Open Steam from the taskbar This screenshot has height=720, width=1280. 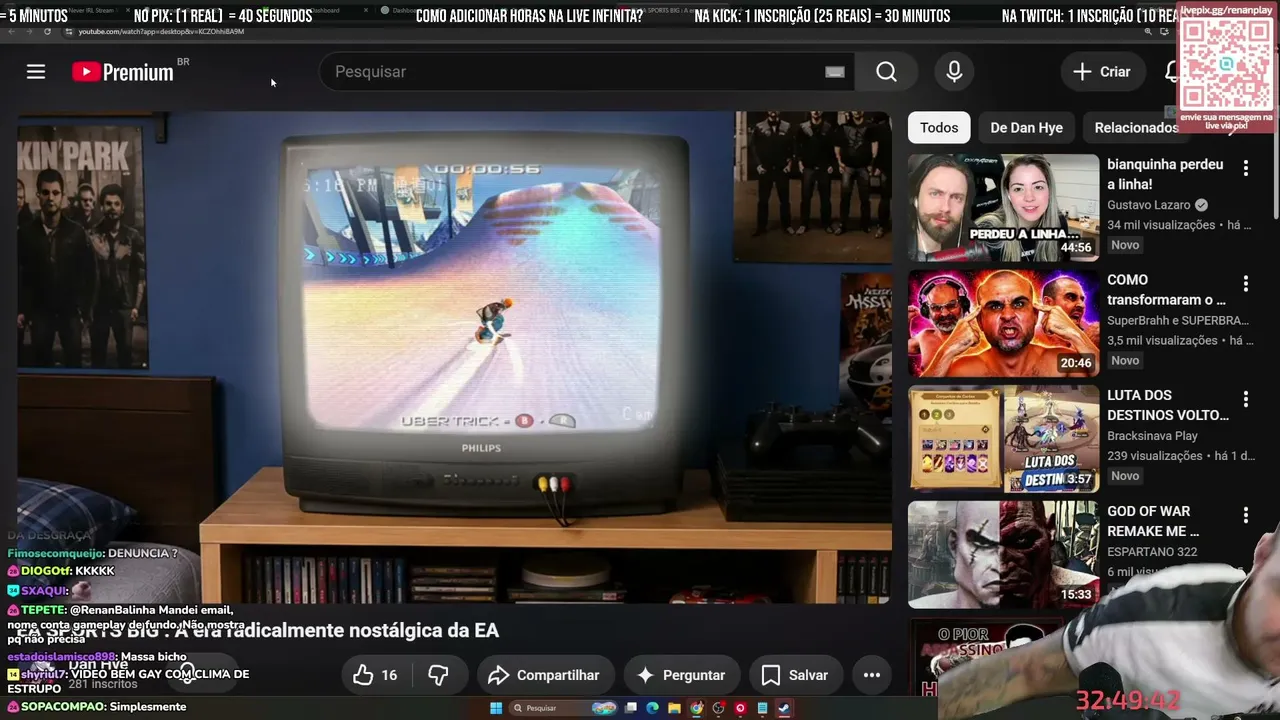click(784, 708)
